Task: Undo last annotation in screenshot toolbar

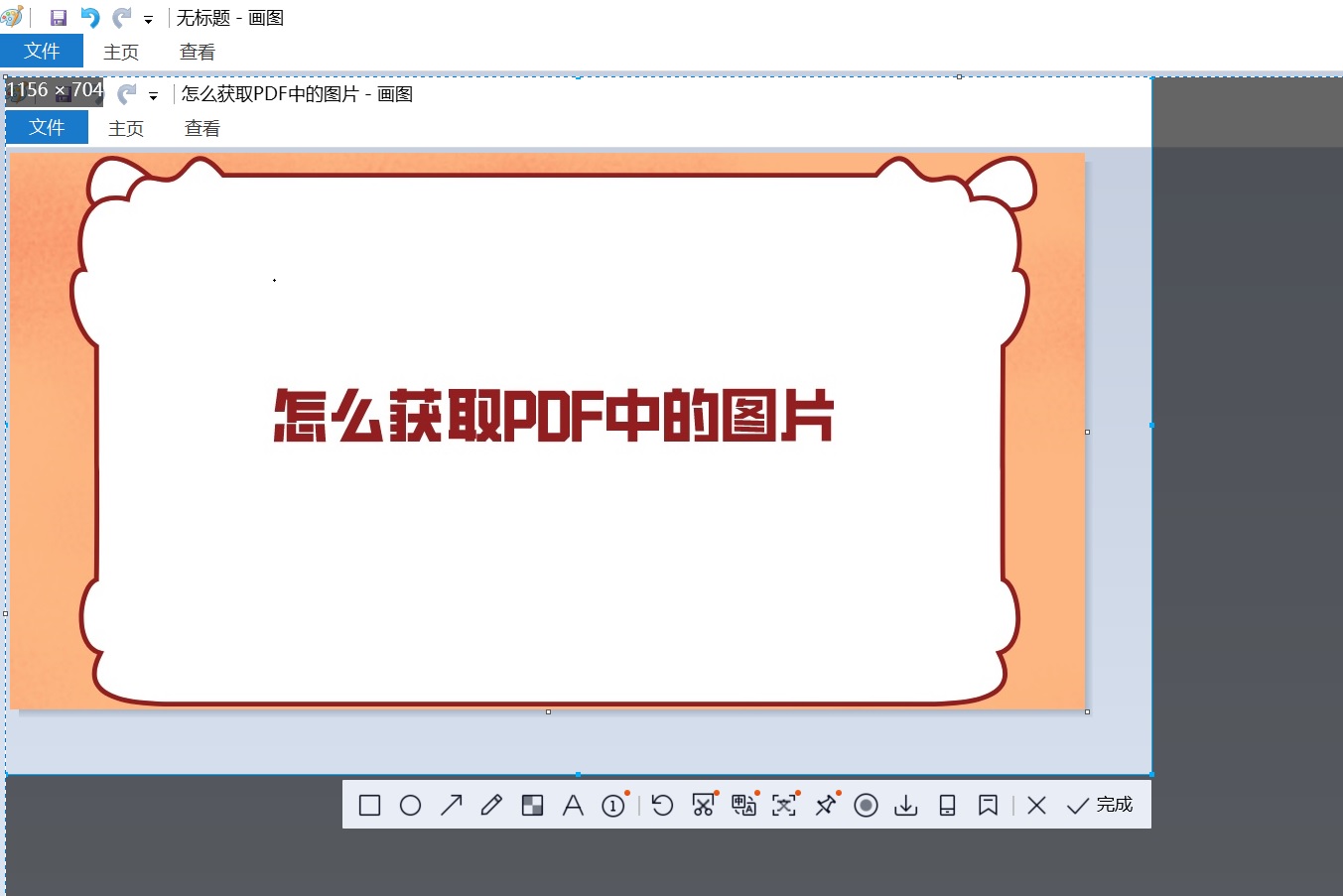Action: tap(662, 805)
